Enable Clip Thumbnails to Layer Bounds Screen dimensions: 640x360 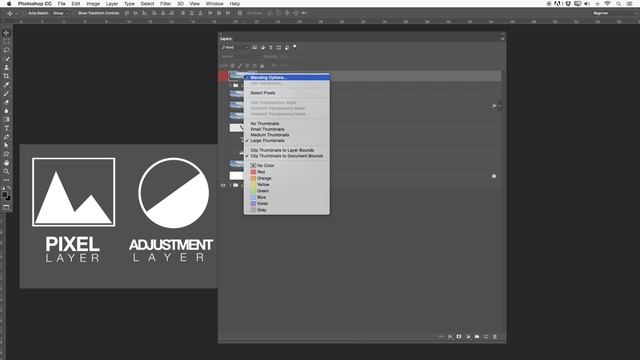click(x=282, y=150)
